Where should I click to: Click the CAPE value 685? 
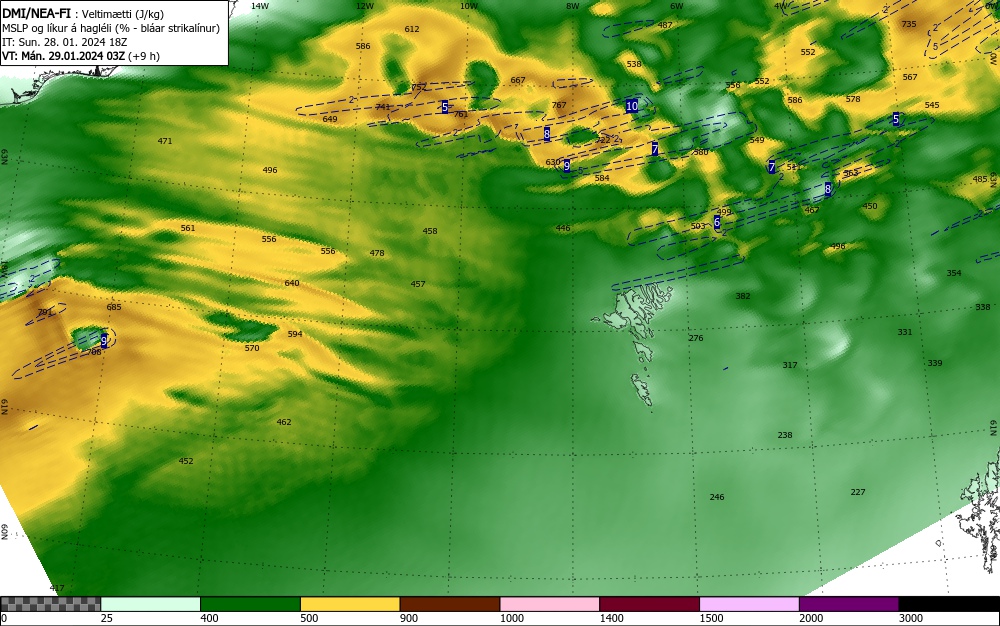114,307
